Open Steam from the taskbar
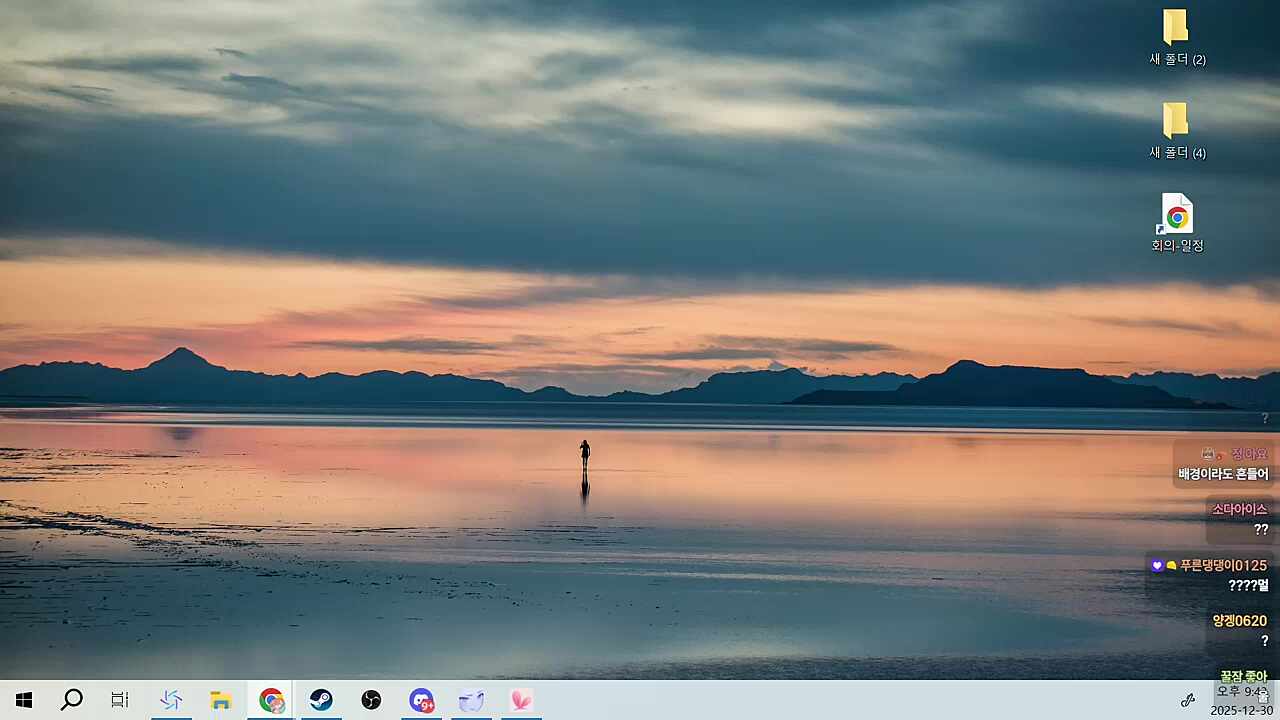The height and width of the screenshot is (720, 1280). [x=321, y=700]
